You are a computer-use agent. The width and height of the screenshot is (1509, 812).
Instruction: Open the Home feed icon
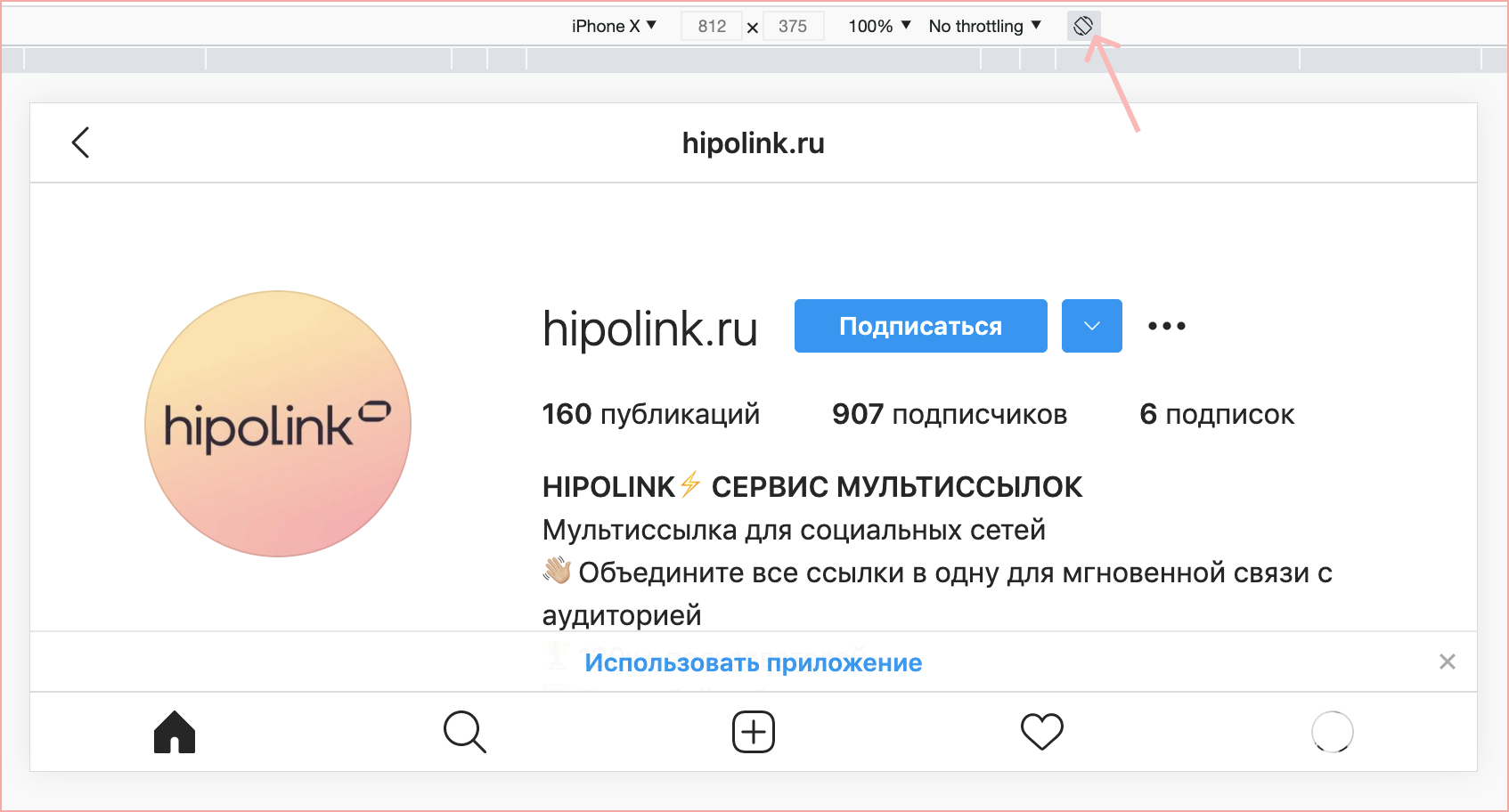[175, 732]
